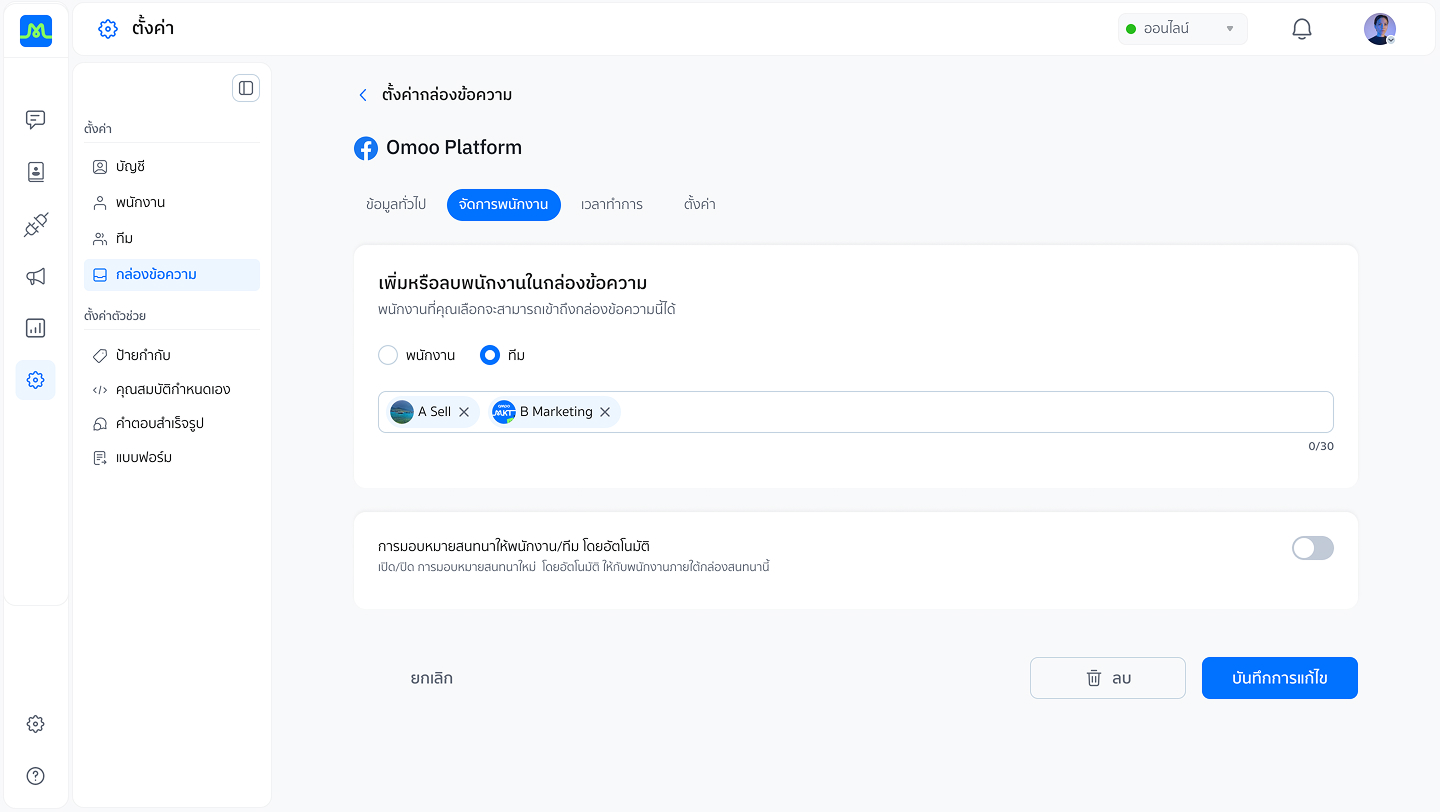Click the gear icon in the ตั้งค่า header
Viewport: 1440px width, 812px height.
[x=108, y=29]
